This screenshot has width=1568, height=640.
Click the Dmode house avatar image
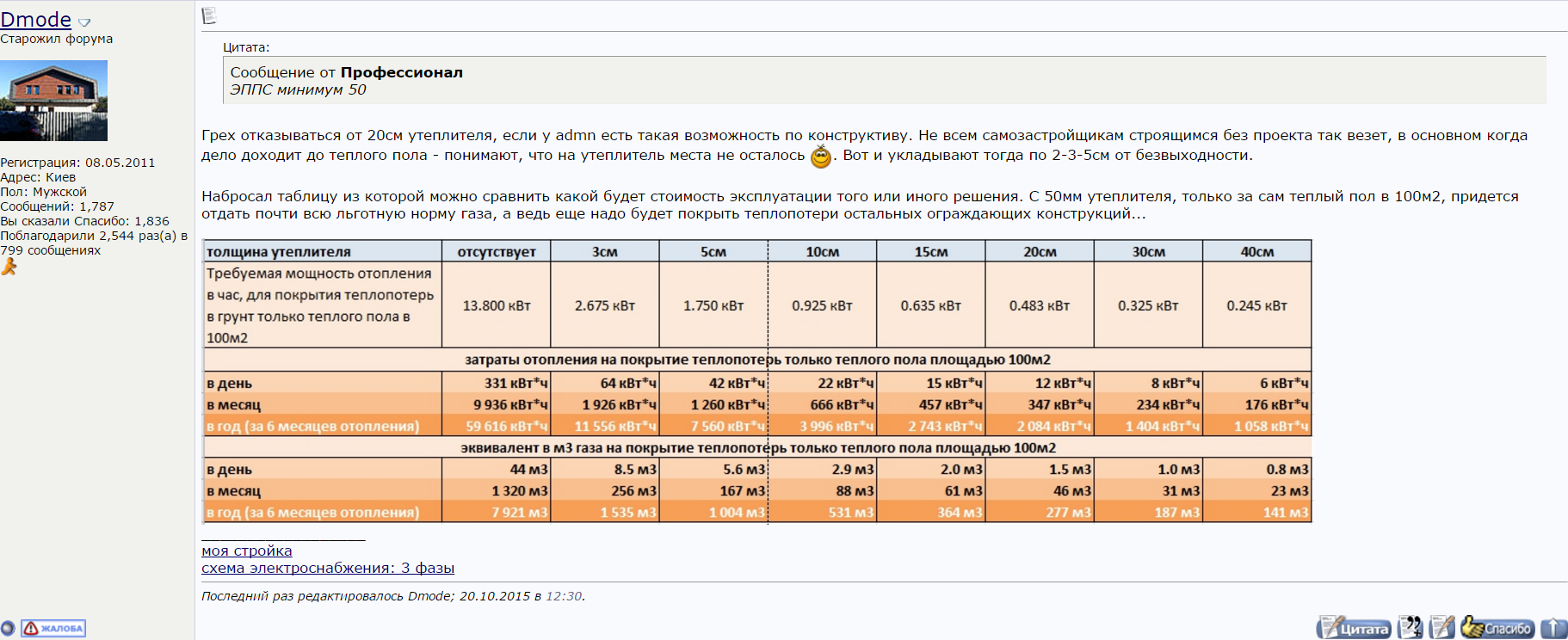(53, 100)
